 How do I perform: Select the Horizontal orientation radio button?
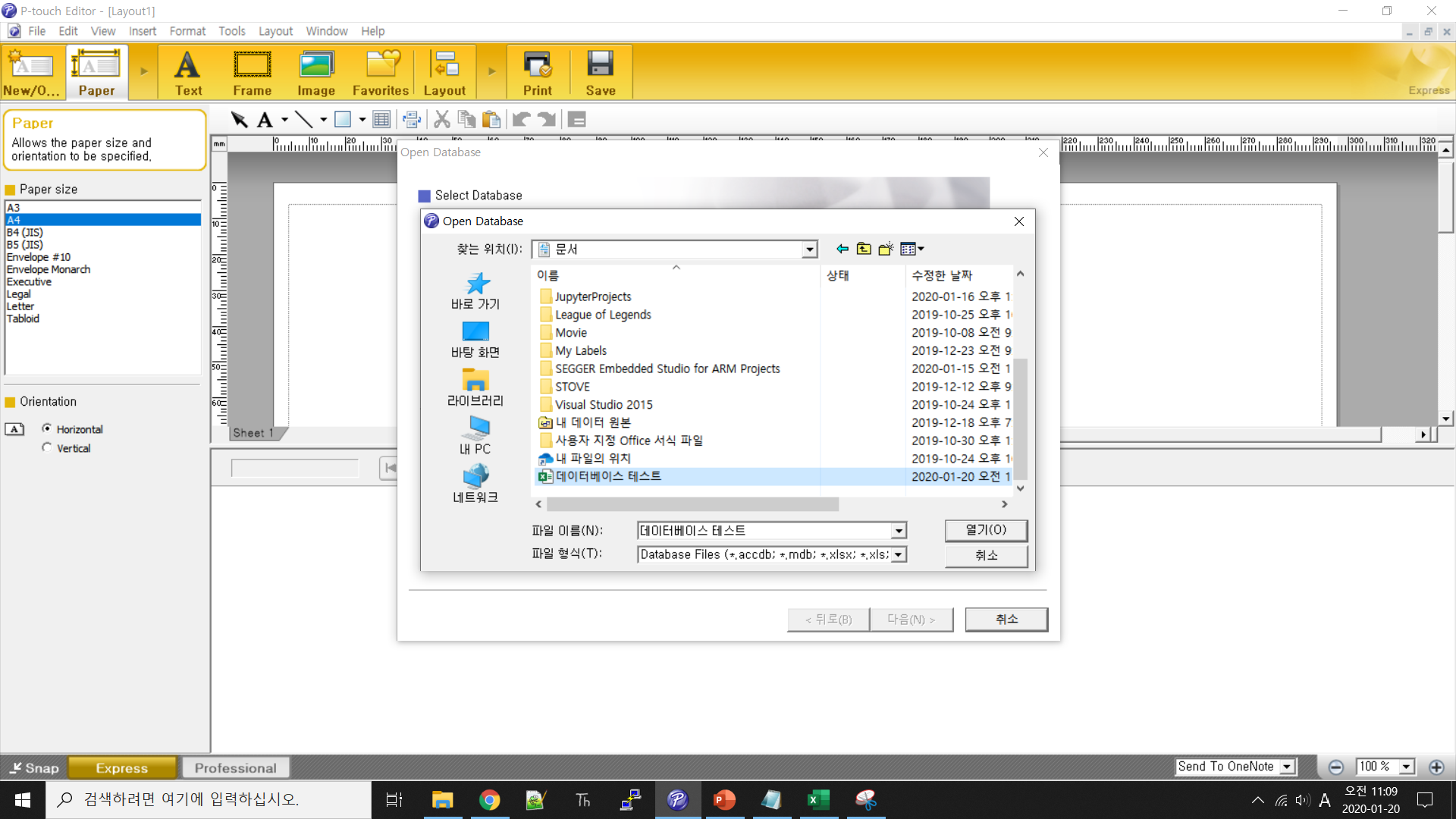(47, 428)
